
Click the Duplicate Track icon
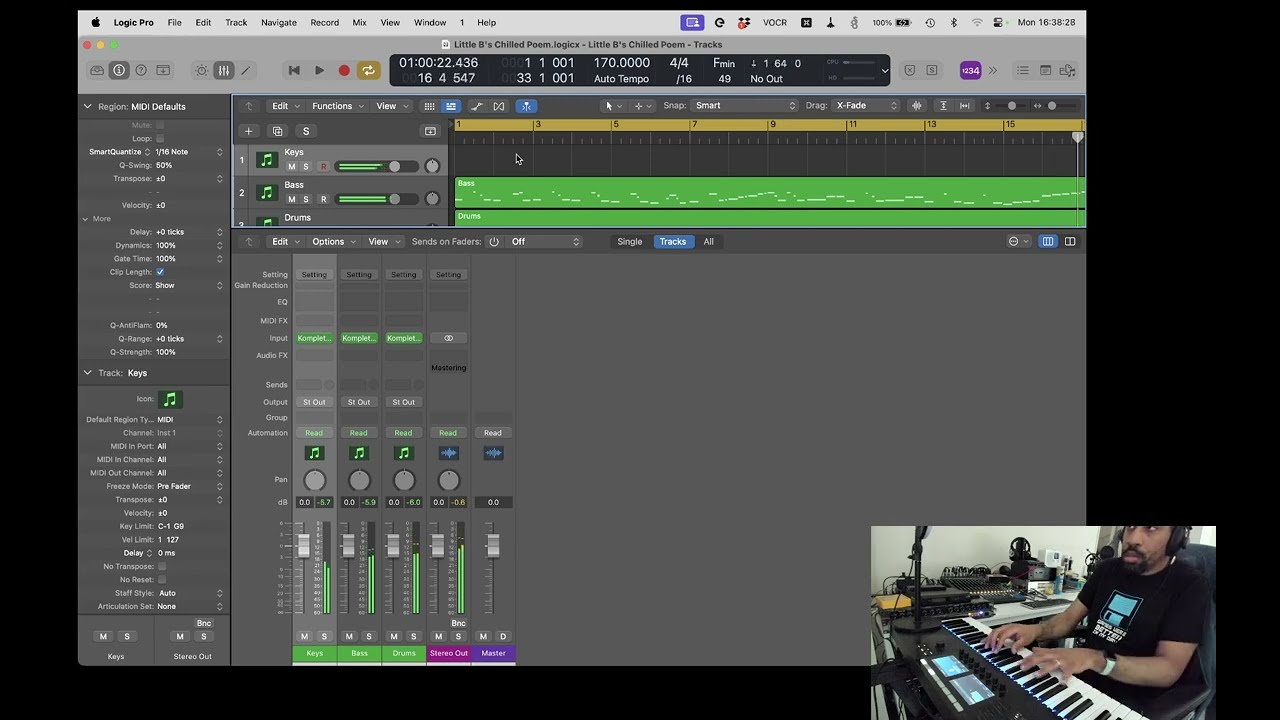point(278,131)
